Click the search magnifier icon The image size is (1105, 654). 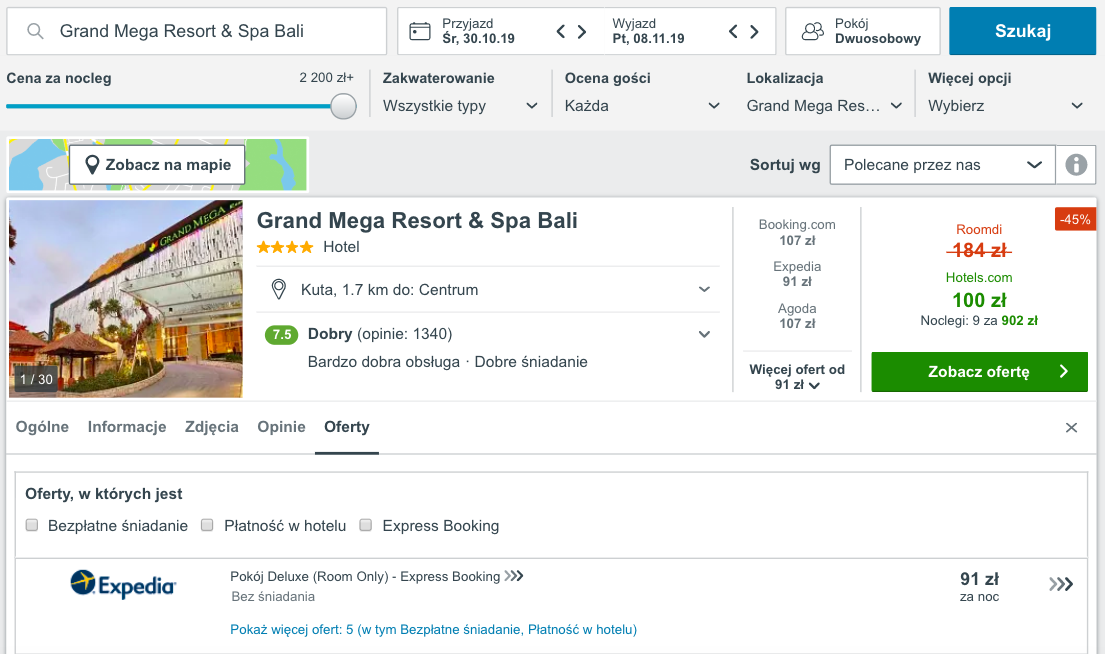(35, 31)
